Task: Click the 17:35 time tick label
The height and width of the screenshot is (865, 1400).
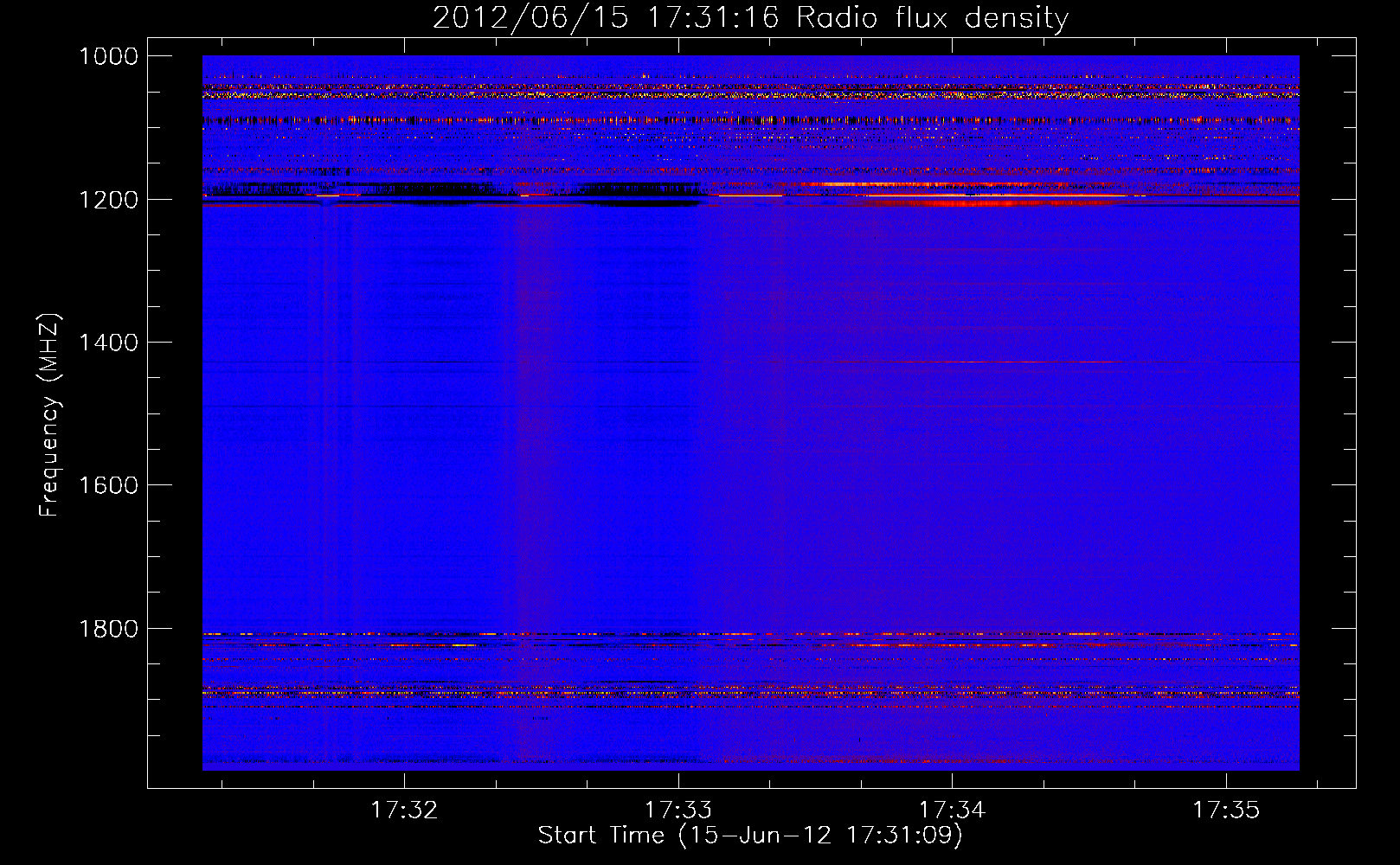Action: (1226, 810)
